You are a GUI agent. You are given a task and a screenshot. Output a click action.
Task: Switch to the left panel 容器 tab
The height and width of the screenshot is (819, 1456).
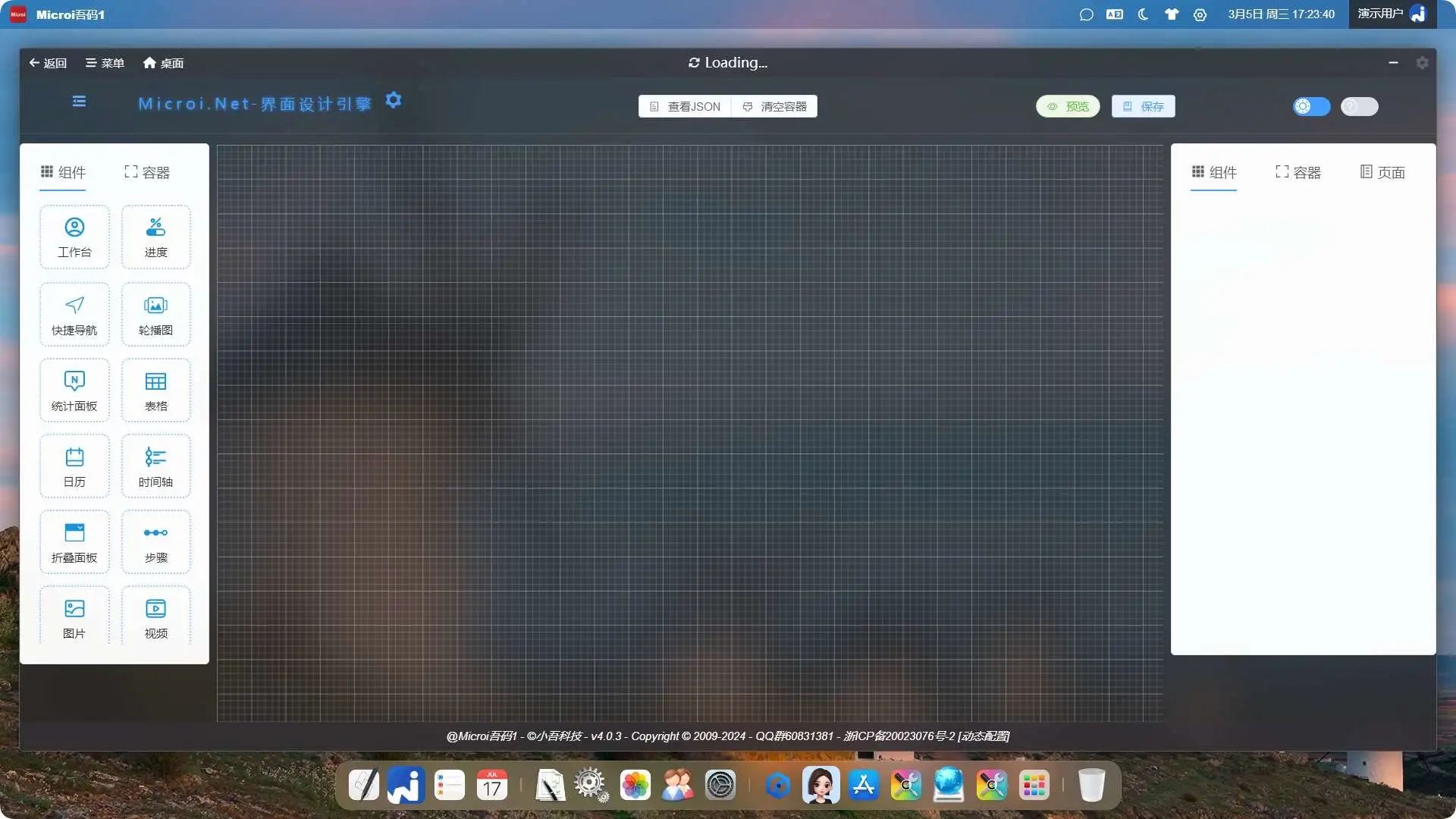point(147,172)
